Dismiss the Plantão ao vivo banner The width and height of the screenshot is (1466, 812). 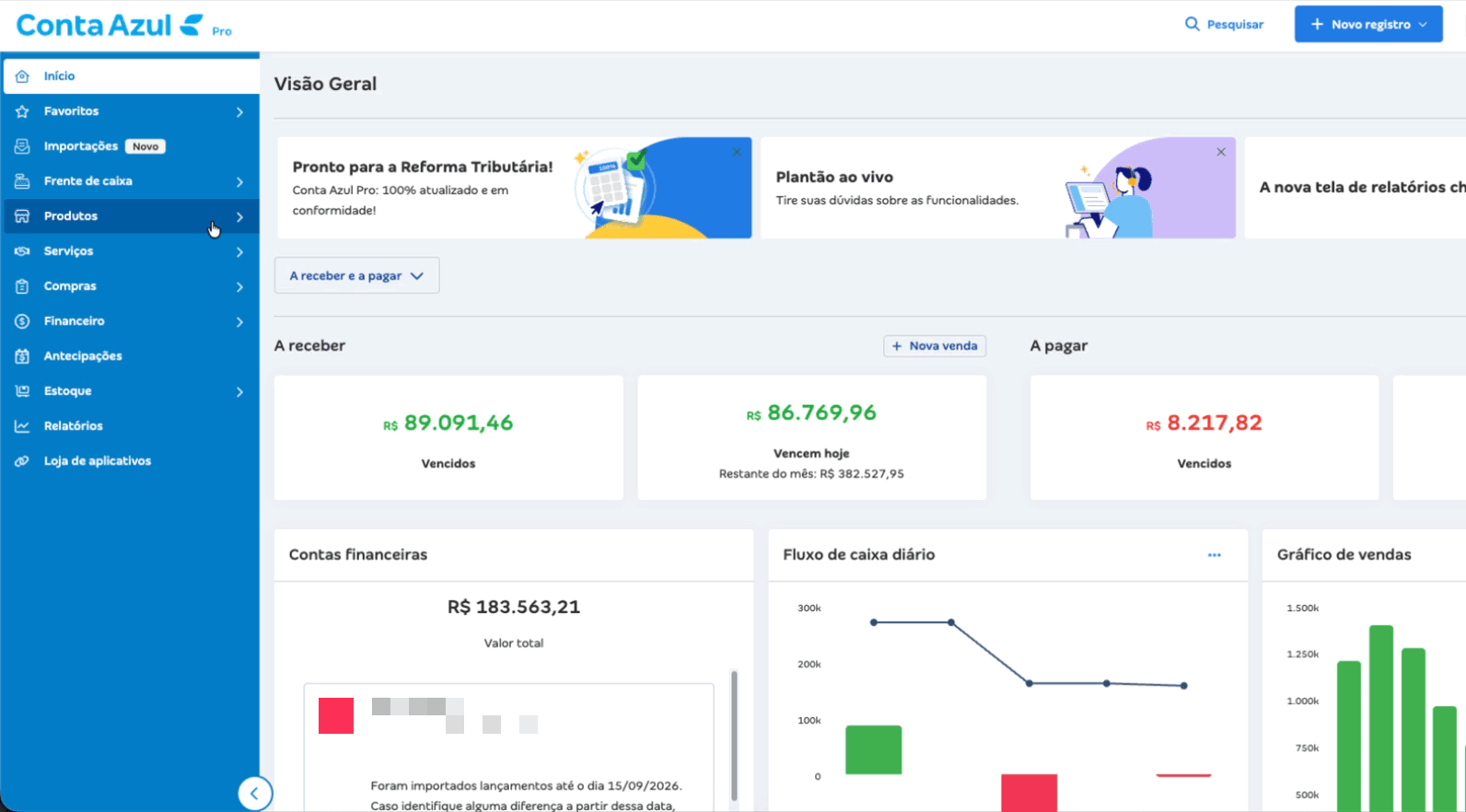(x=1221, y=152)
